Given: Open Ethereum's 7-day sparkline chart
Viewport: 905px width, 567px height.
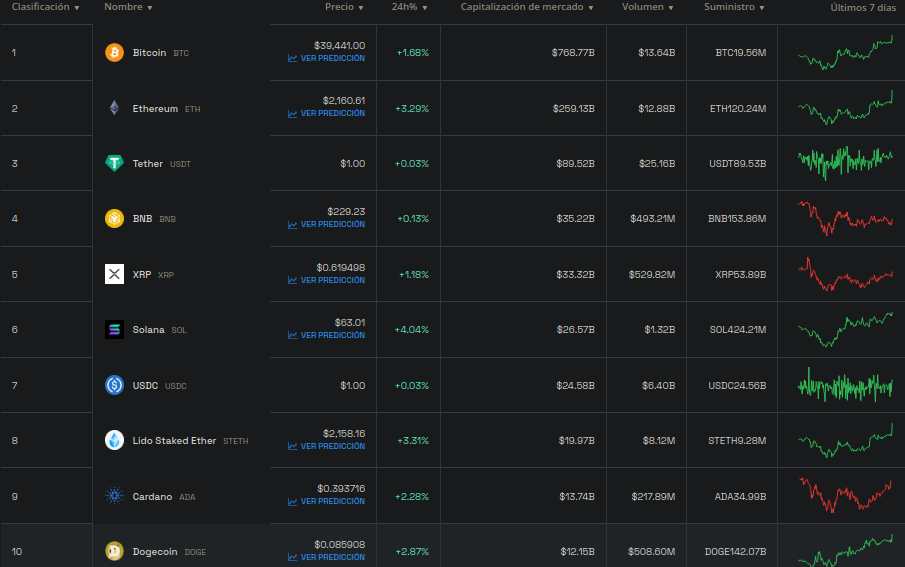Looking at the screenshot, I should click(846, 108).
